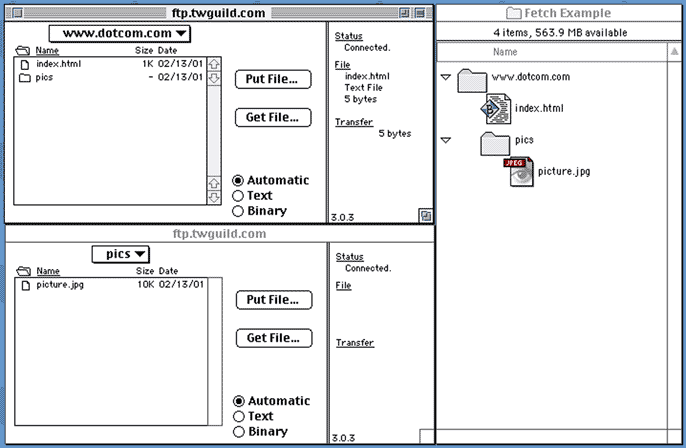Screen dimensions: 686x448
Task: Select Text transfer mode in bottom Fetch window
Action: pyautogui.click(x=239, y=416)
